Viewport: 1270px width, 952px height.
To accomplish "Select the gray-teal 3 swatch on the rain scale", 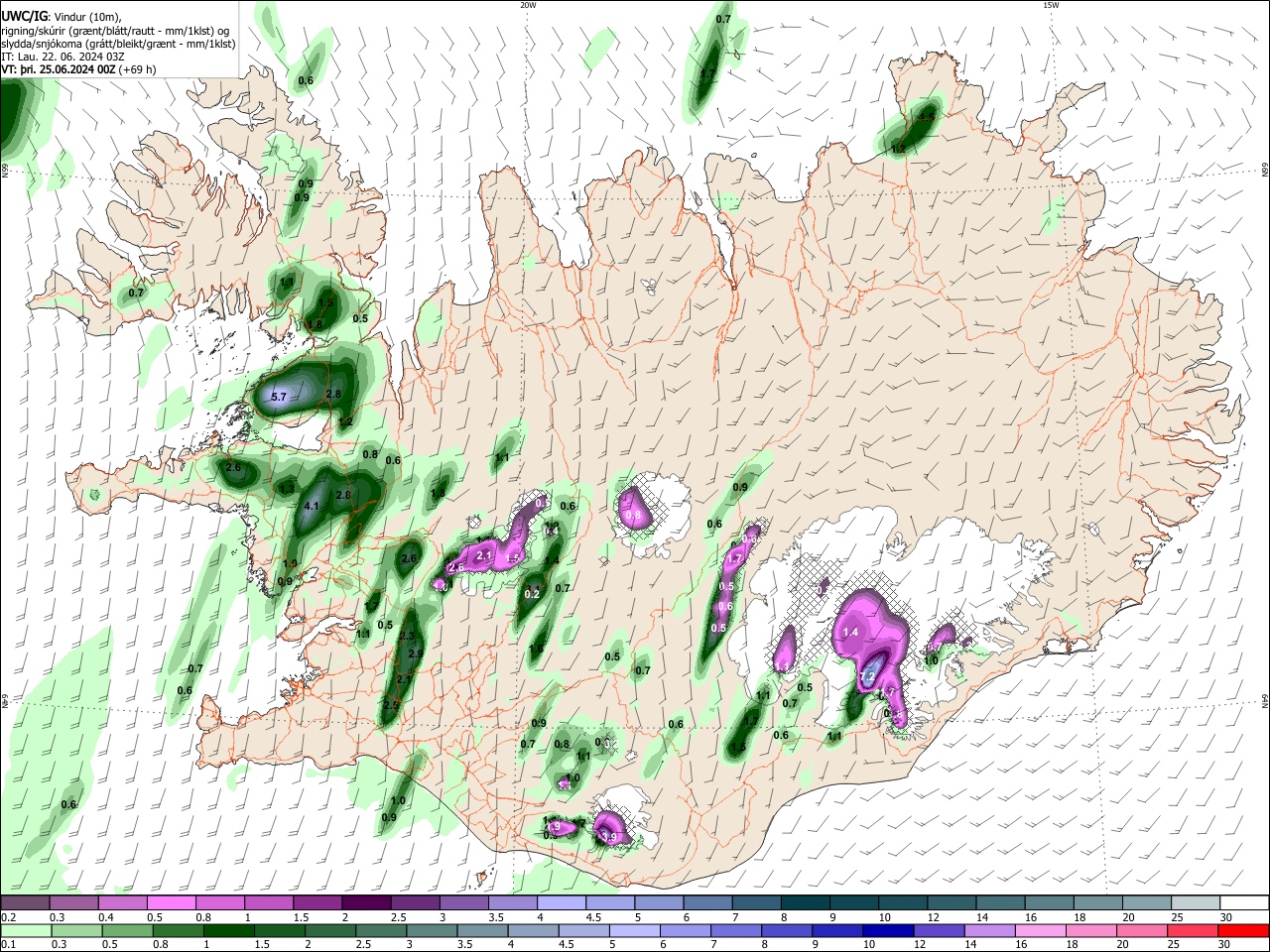I will (x=433, y=930).
